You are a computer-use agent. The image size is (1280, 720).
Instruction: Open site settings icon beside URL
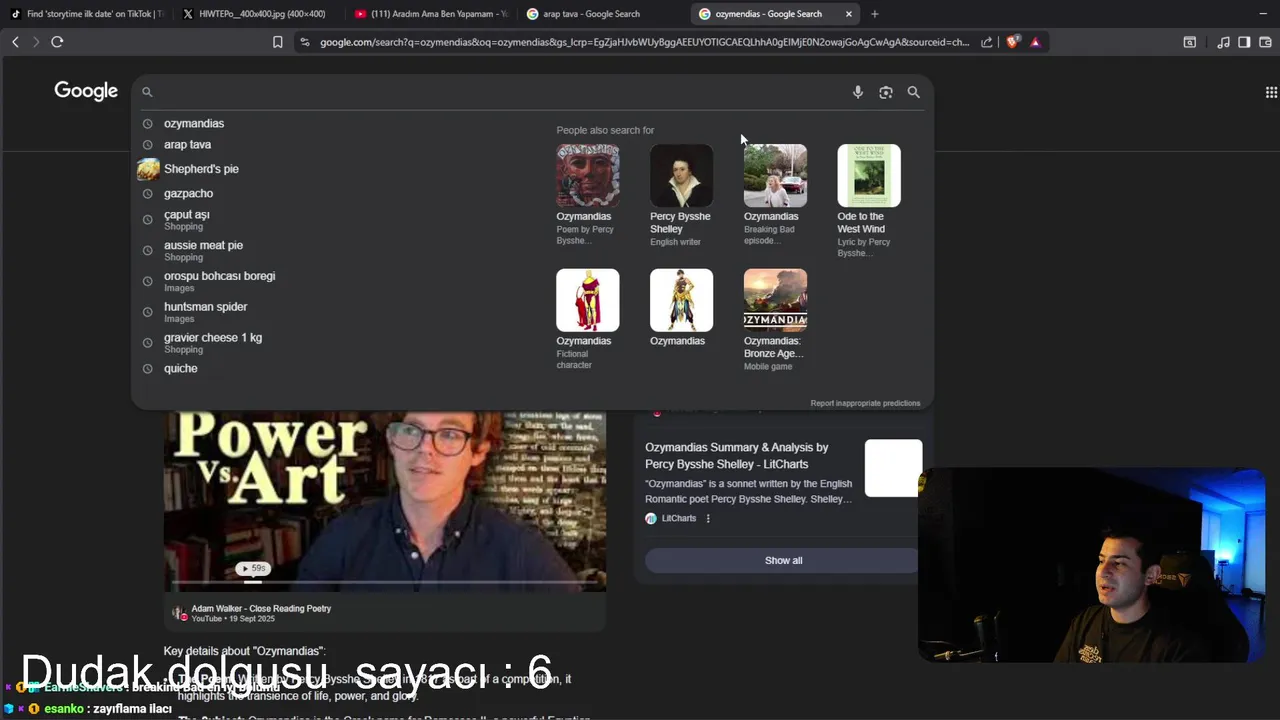(x=305, y=42)
